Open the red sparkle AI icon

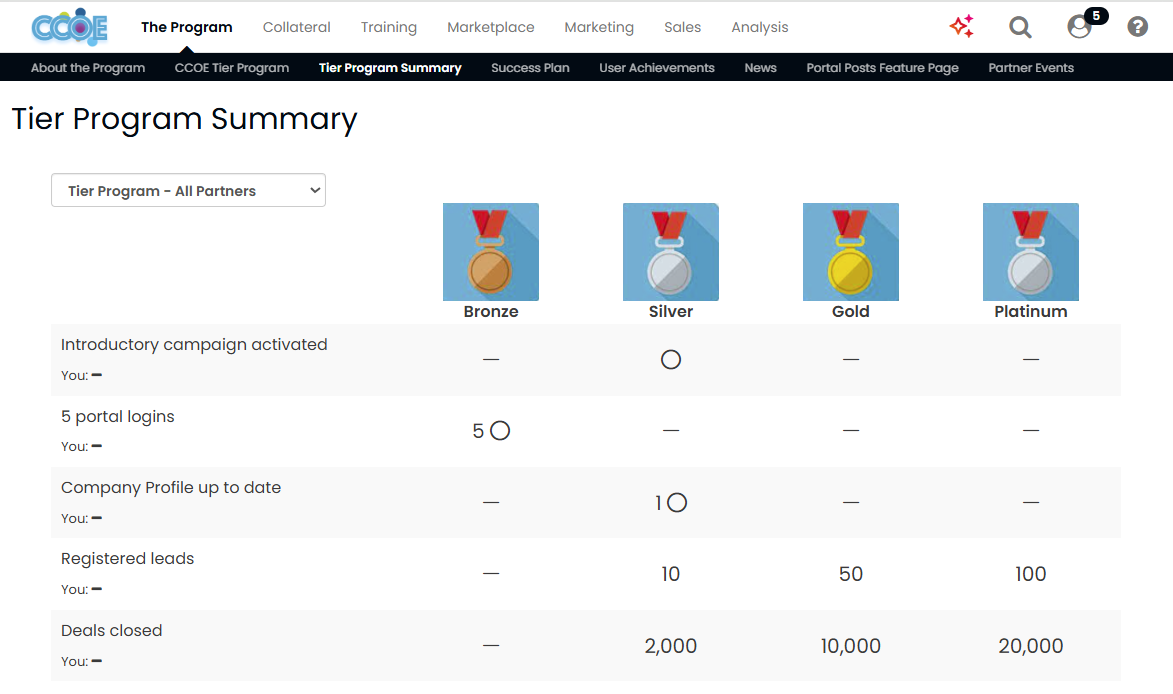[x=962, y=27]
